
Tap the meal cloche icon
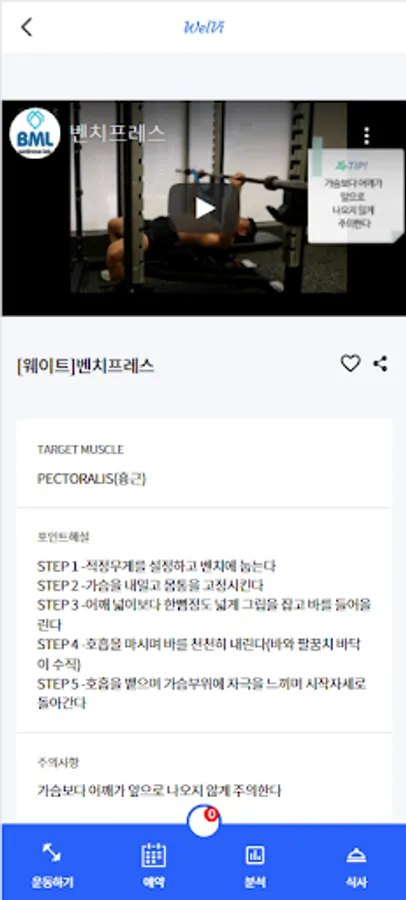(x=356, y=855)
